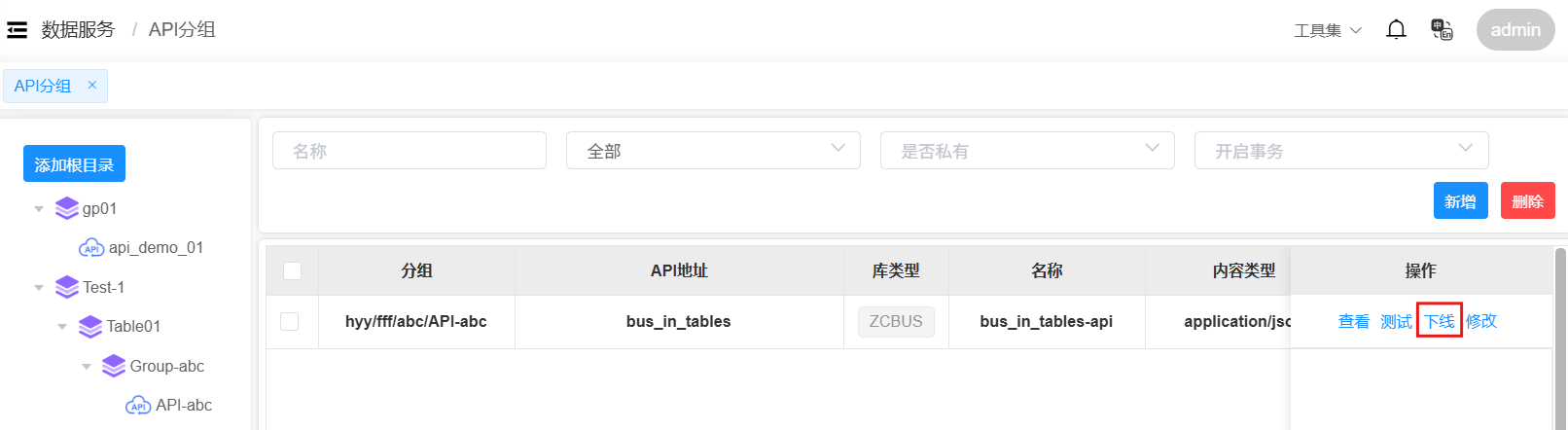Click the Test-1 group layers icon

coord(67,287)
